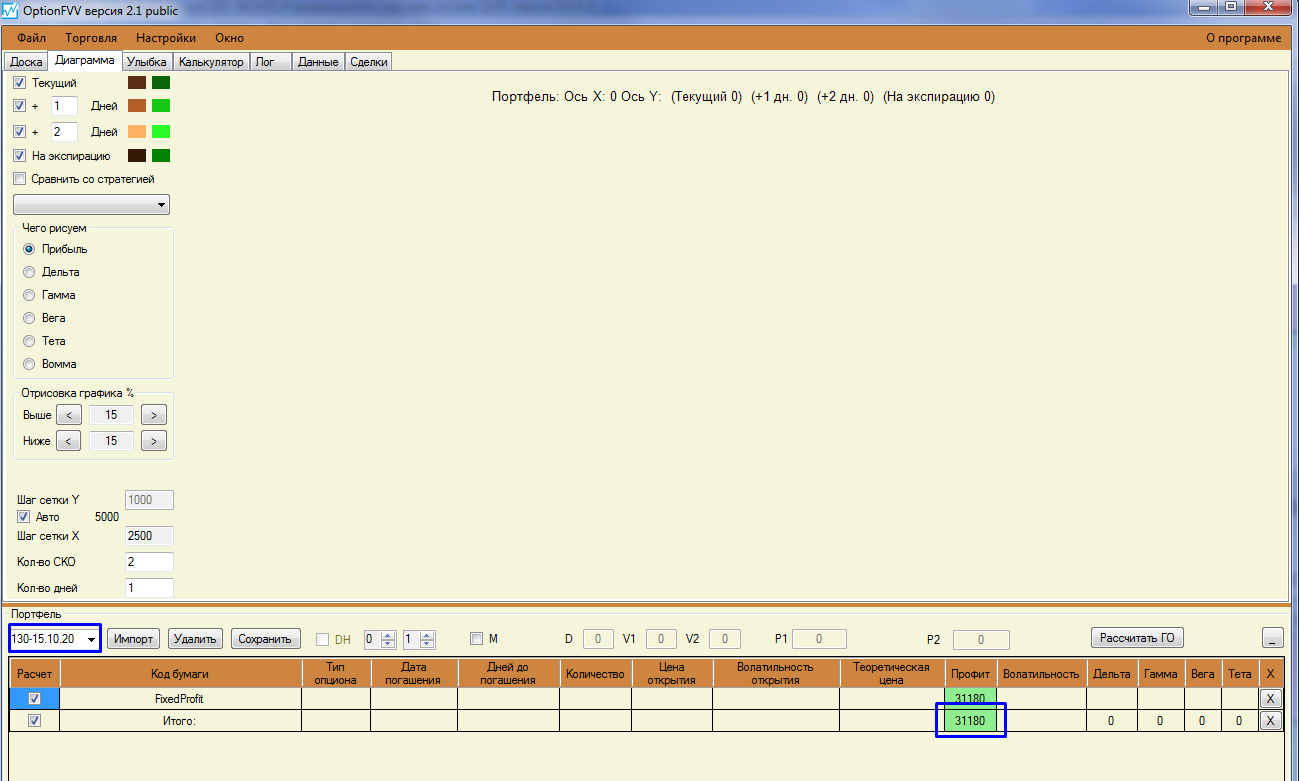
Task: Click the days field showing 2
Action: coord(64,132)
